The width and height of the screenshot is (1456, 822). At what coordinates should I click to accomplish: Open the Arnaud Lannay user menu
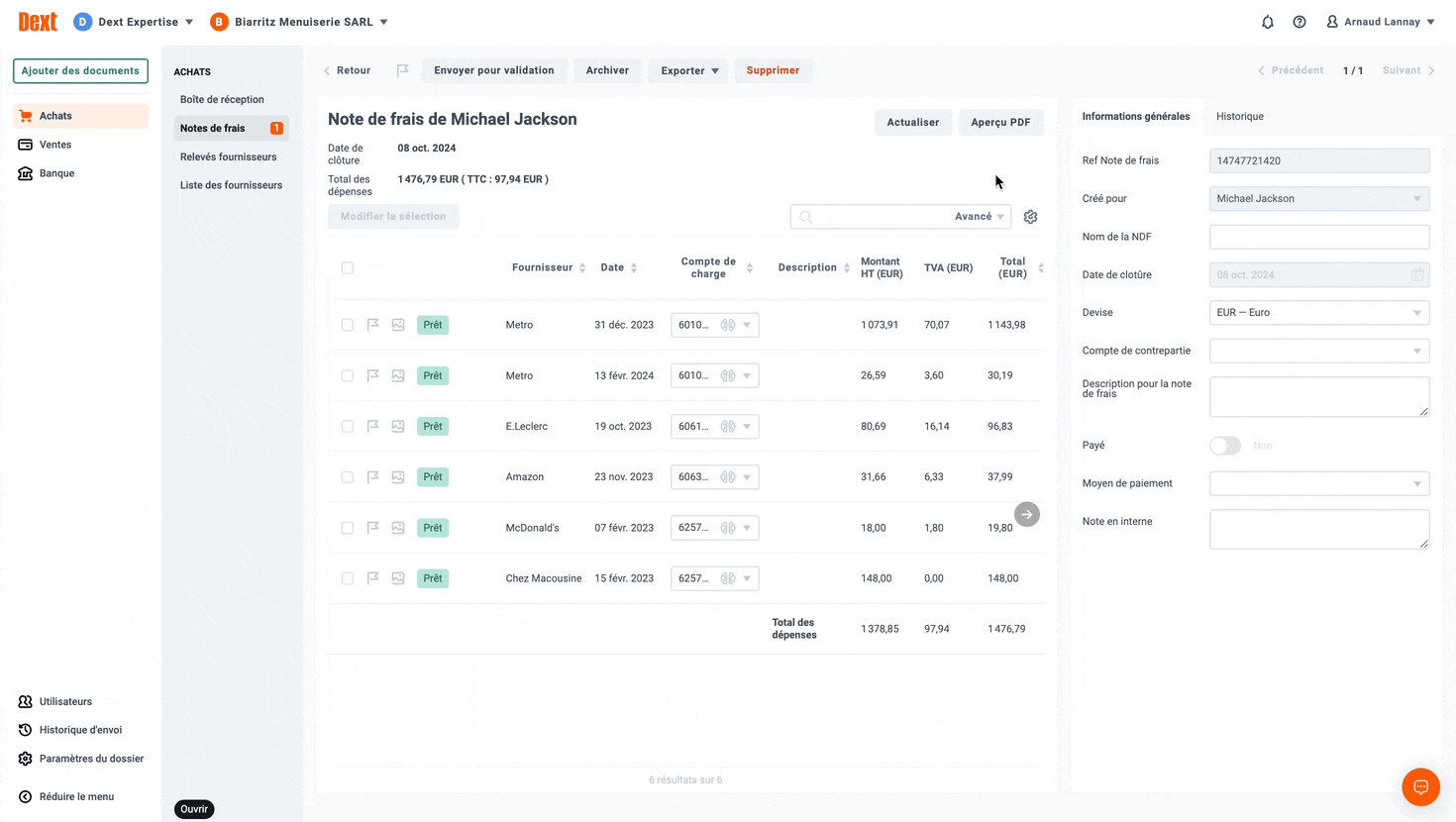tap(1381, 22)
